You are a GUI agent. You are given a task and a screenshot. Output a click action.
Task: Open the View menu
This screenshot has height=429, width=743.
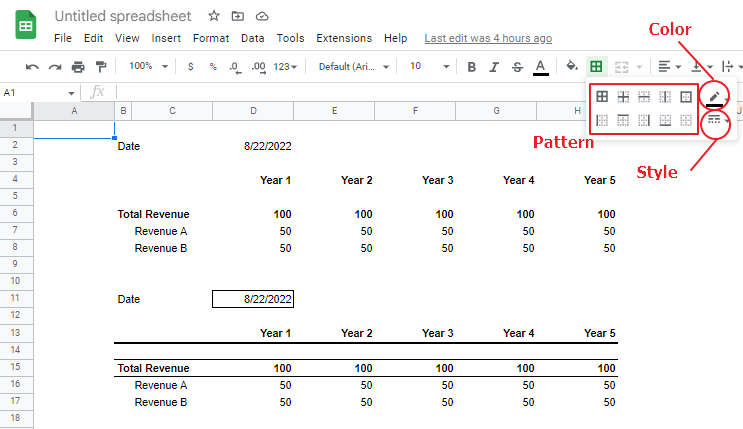(x=127, y=38)
